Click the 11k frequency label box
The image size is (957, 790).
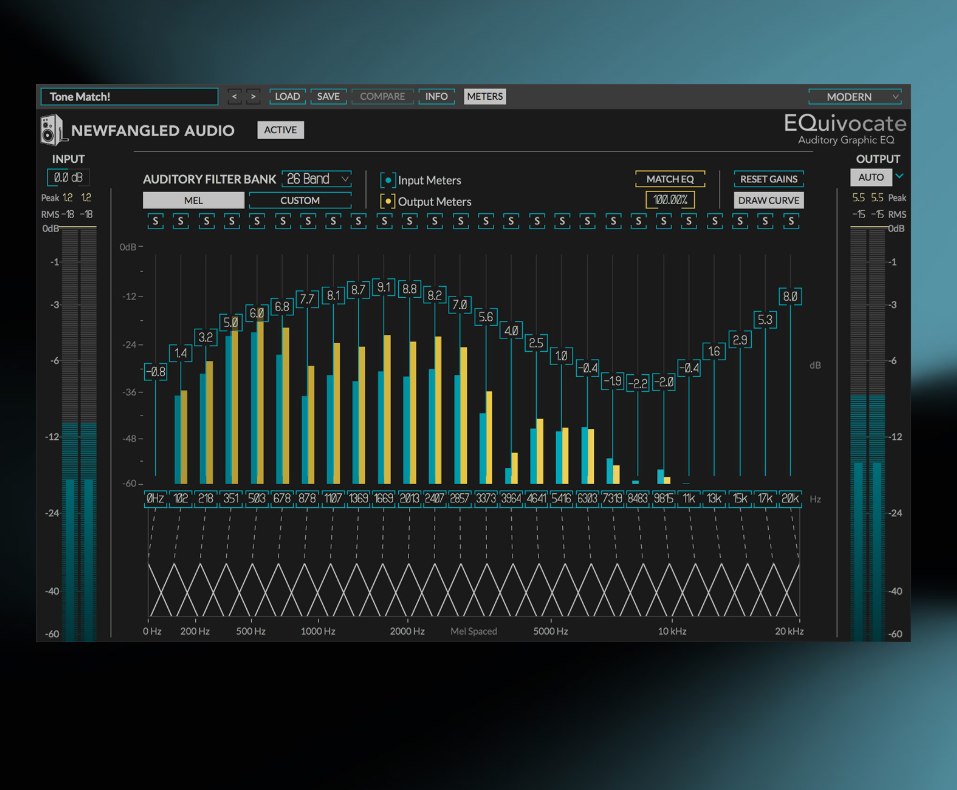tap(689, 499)
